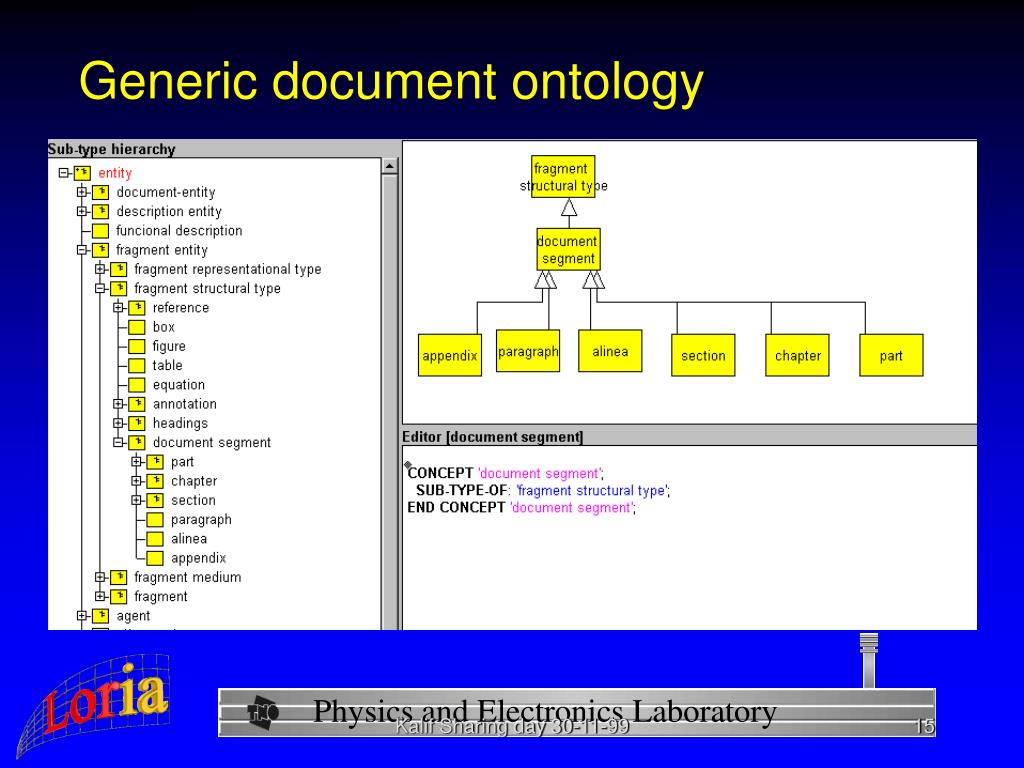Click the appendix diagram node
This screenshot has height=768, width=1024.
tap(450, 355)
